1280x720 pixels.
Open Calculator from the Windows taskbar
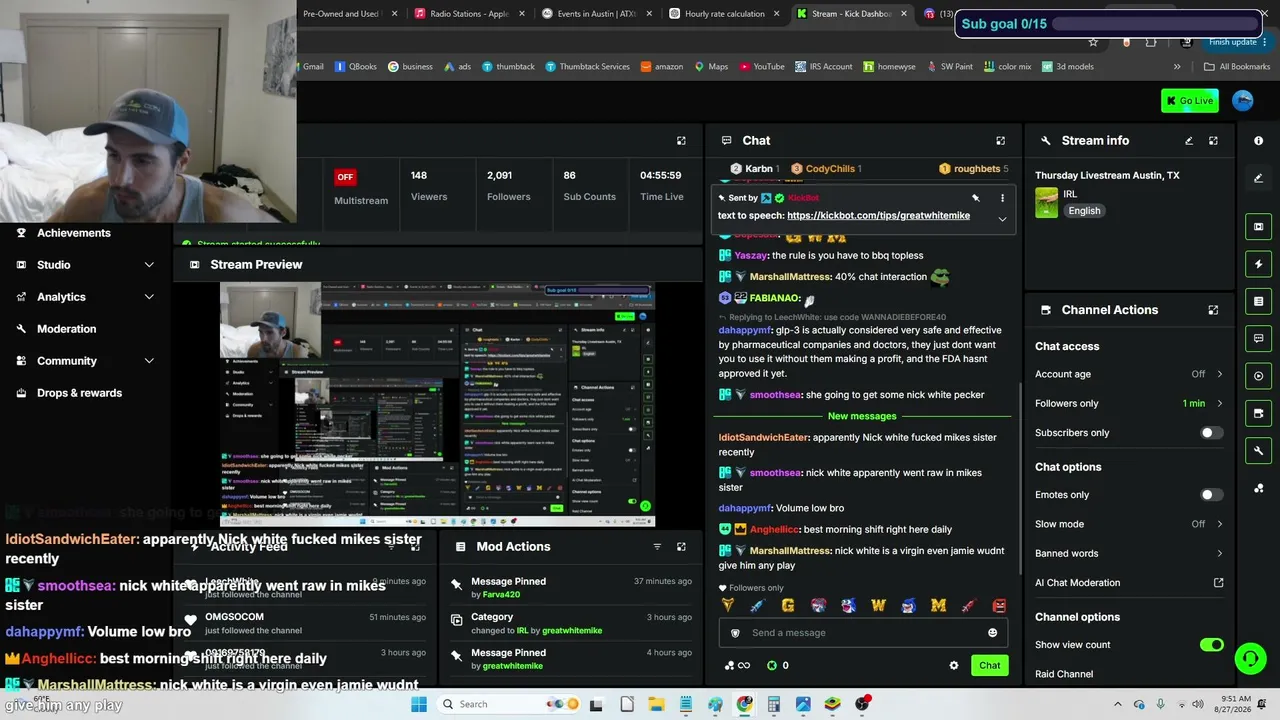774,704
